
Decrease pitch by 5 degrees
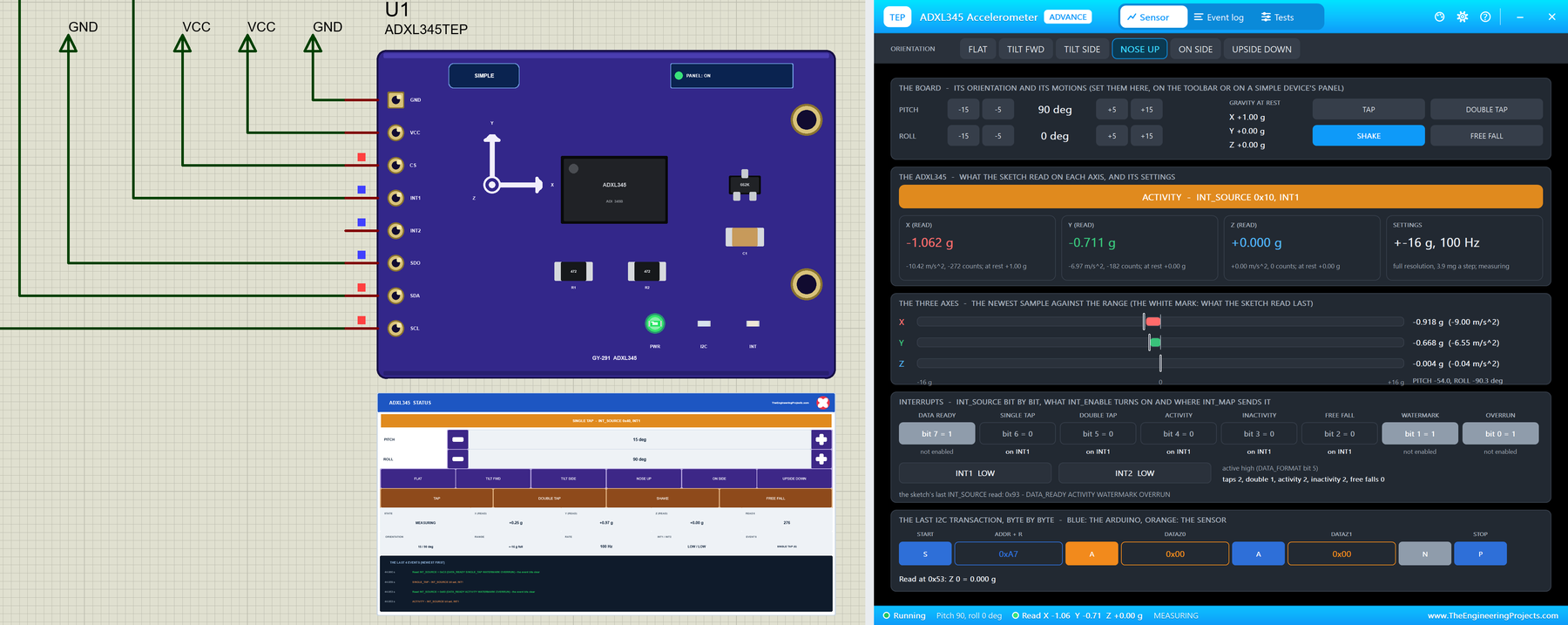pos(998,110)
